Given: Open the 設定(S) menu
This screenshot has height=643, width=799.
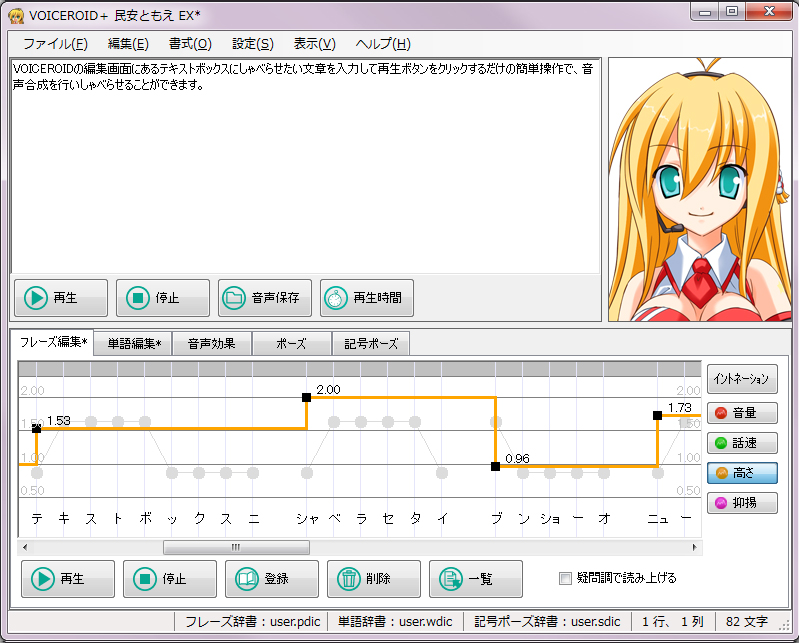Looking at the screenshot, I should click(253, 44).
